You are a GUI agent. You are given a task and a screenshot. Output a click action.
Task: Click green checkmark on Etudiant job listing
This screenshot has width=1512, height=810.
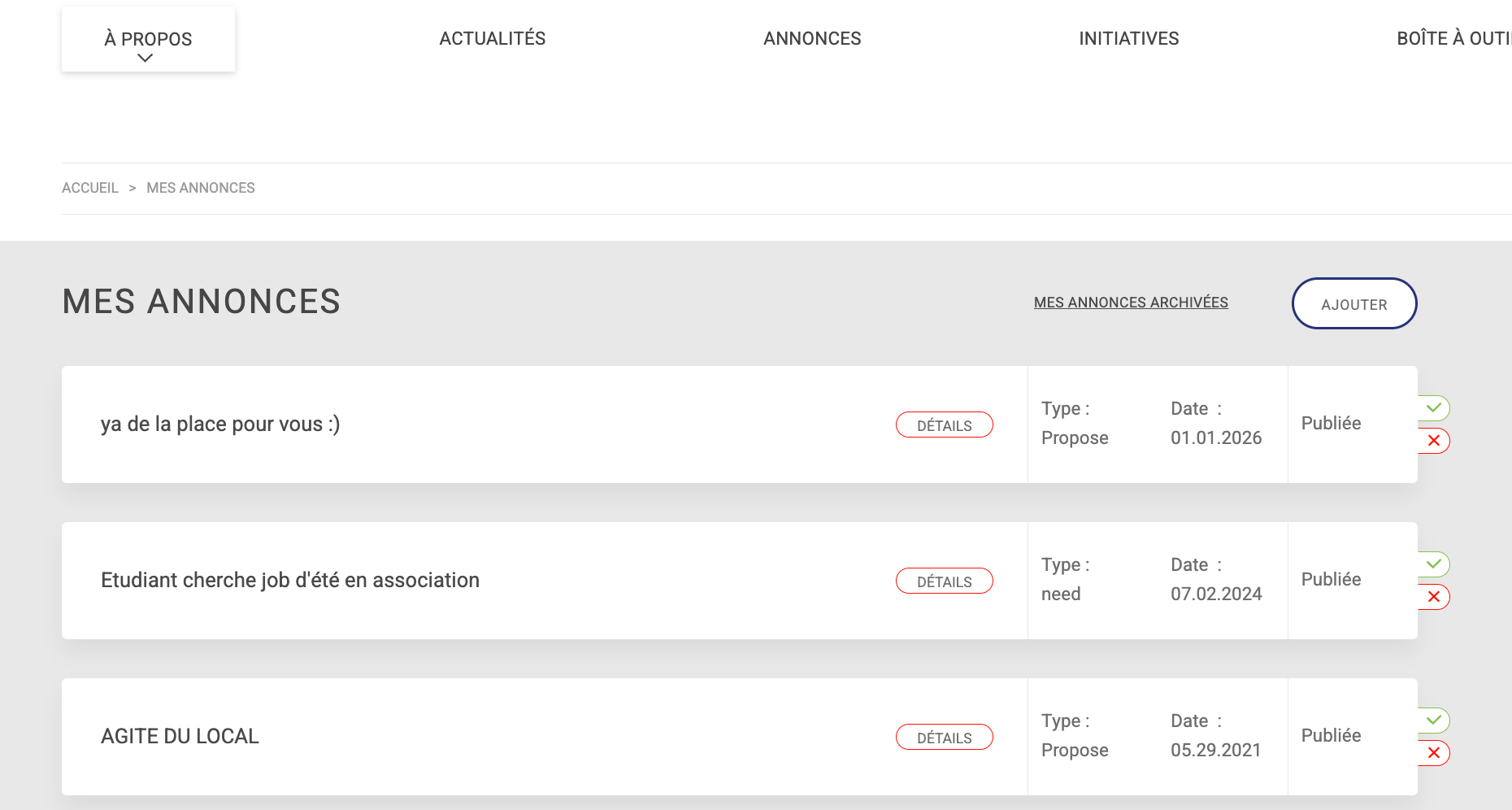[1433, 564]
